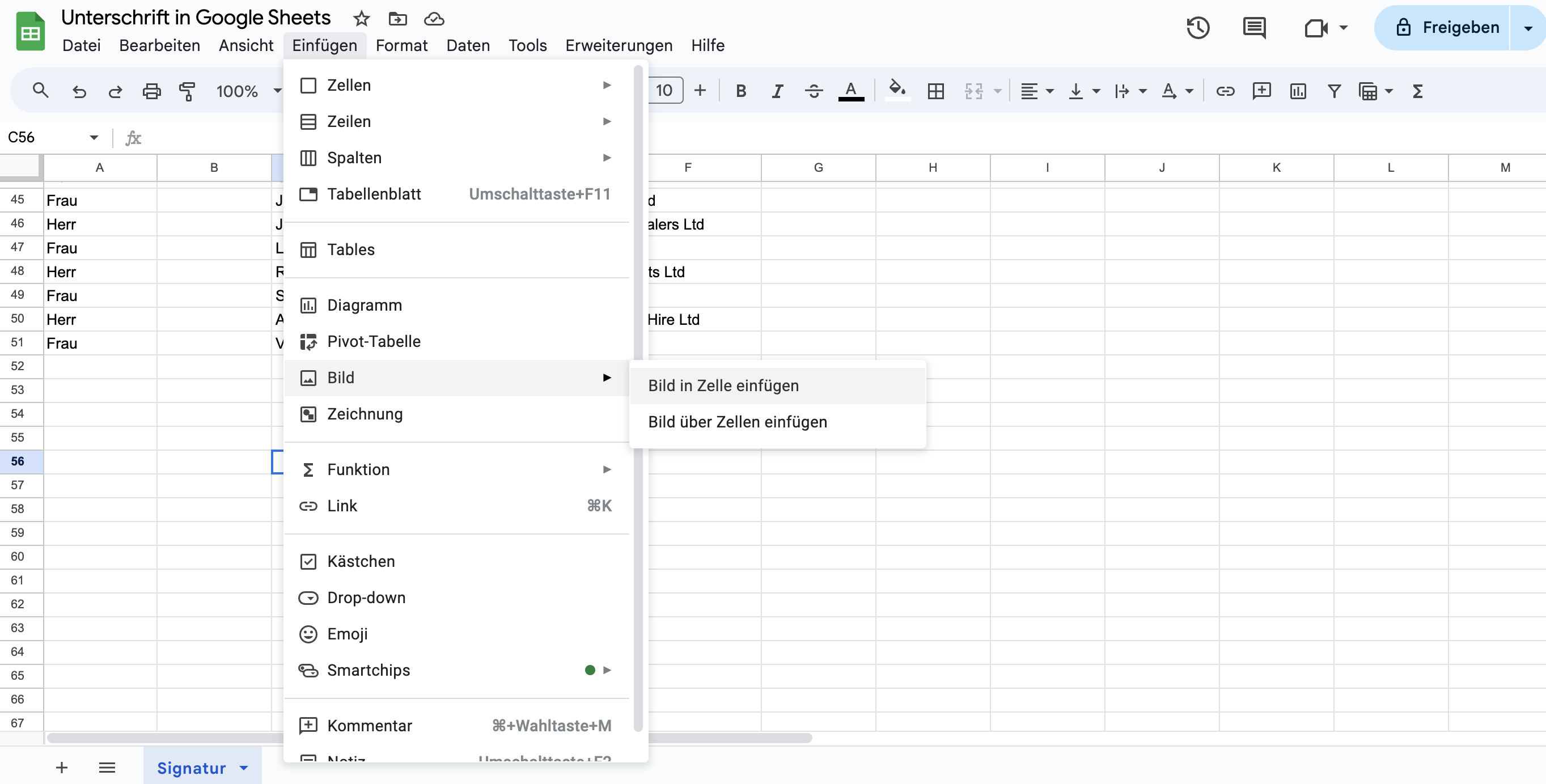Screen dimensions: 1546x784
Task: View cloud save status icon
Action: click(433, 19)
